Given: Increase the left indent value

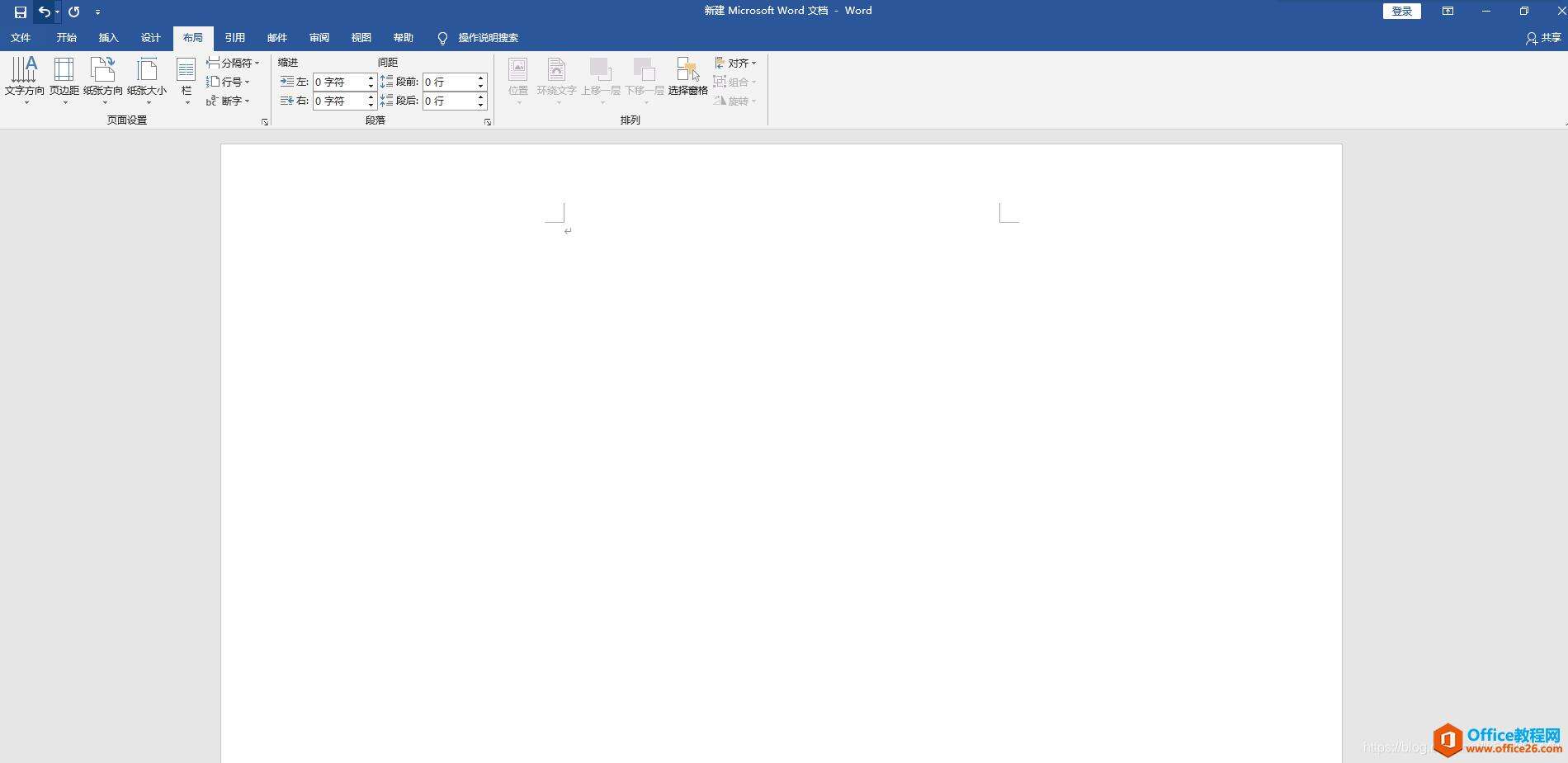Looking at the screenshot, I should click(371, 78).
